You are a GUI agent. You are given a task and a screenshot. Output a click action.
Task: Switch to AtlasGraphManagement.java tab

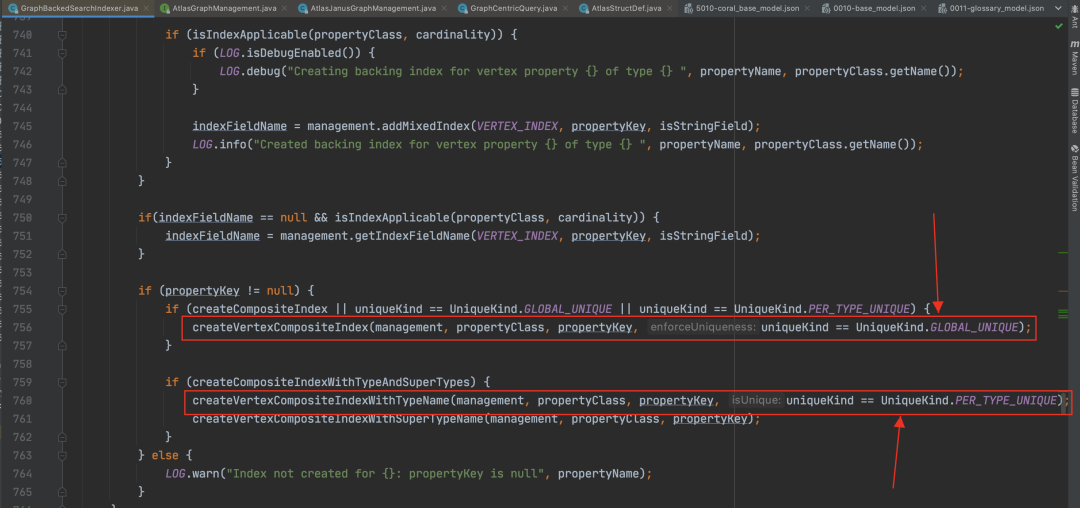222,8
